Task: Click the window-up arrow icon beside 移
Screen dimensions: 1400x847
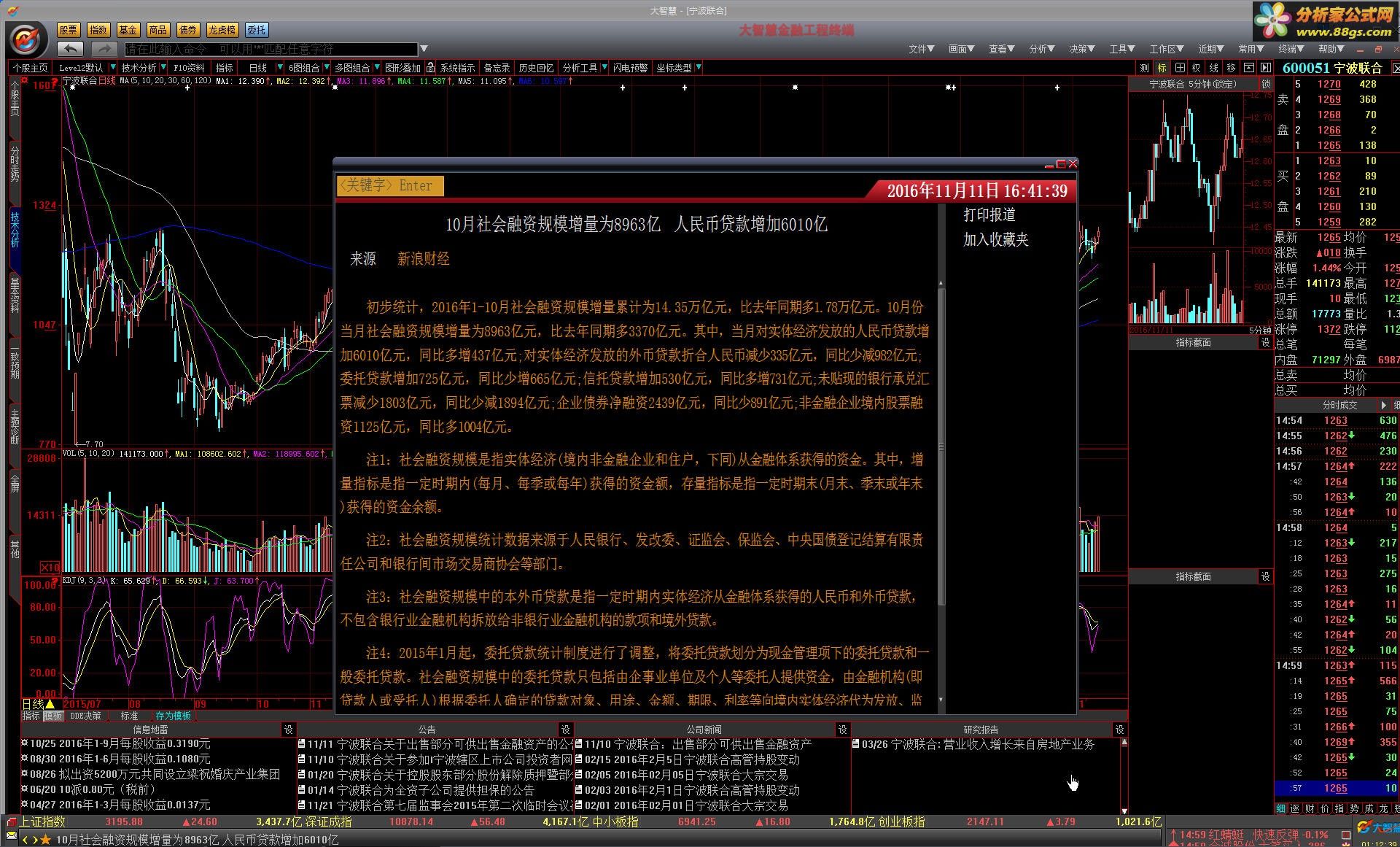Action: [1248, 68]
